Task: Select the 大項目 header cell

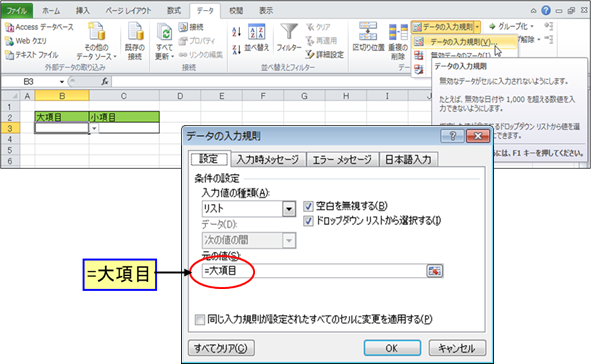Action: [x=62, y=117]
